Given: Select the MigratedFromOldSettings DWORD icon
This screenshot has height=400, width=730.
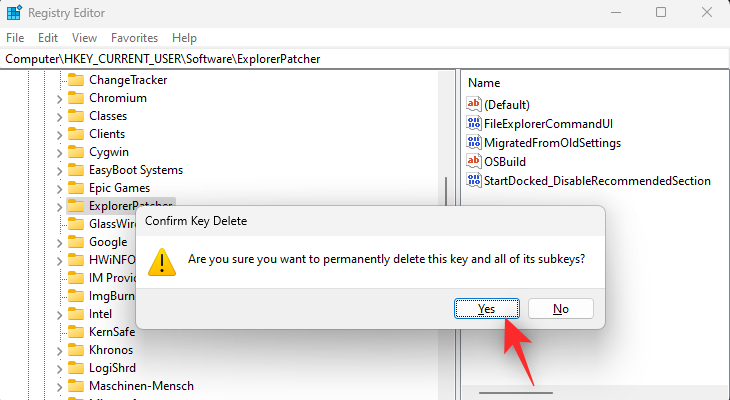Looking at the screenshot, I should (473, 142).
